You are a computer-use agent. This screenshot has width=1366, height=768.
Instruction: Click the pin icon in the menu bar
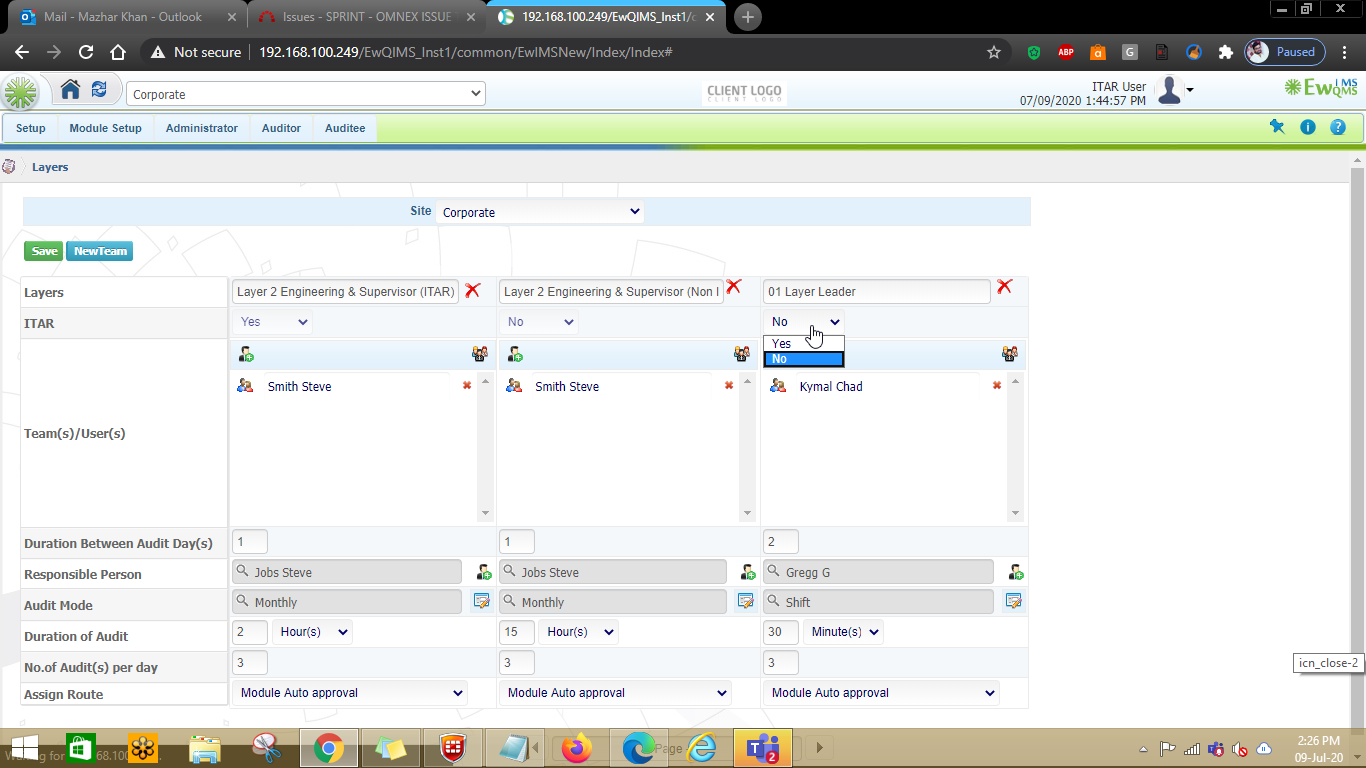pyautogui.click(x=1277, y=127)
